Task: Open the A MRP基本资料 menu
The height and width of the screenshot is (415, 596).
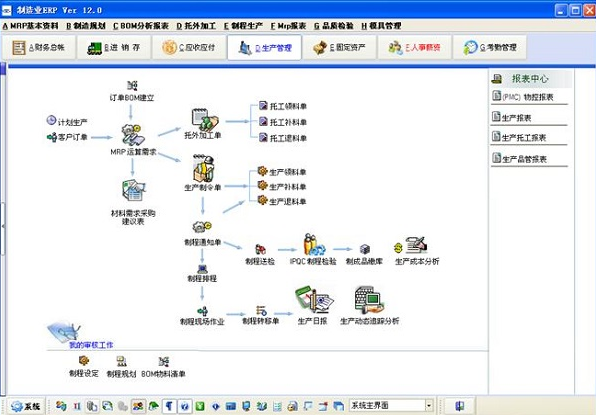Action: pyautogui.click(x=30, y=26)
